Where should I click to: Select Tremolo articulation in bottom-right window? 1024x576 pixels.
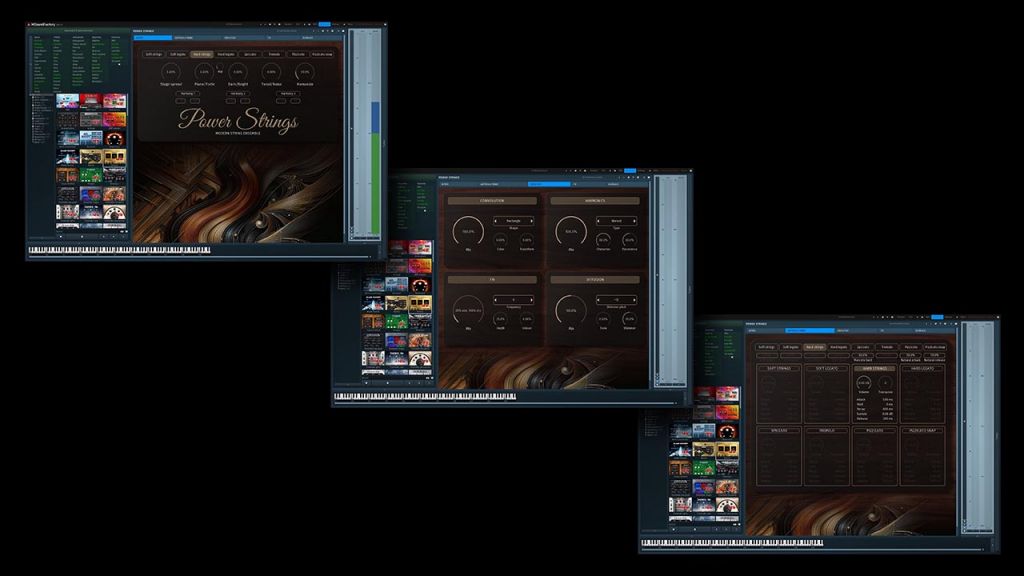click(x=887, y=347)
